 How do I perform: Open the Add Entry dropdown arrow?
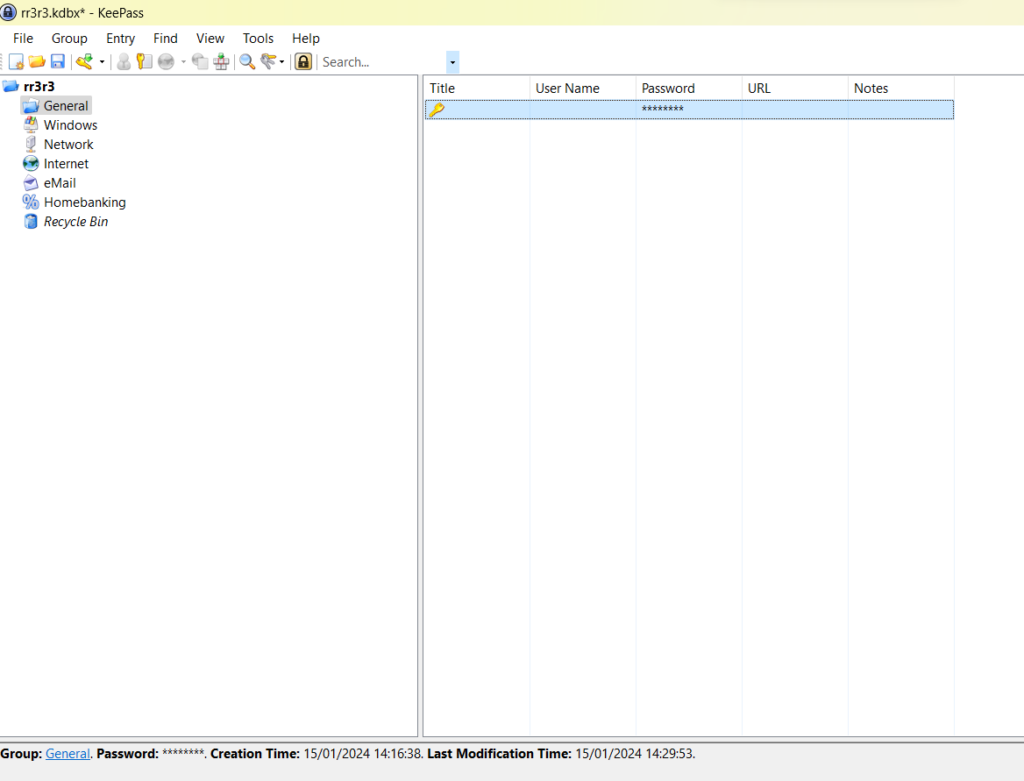click(102, 62)
